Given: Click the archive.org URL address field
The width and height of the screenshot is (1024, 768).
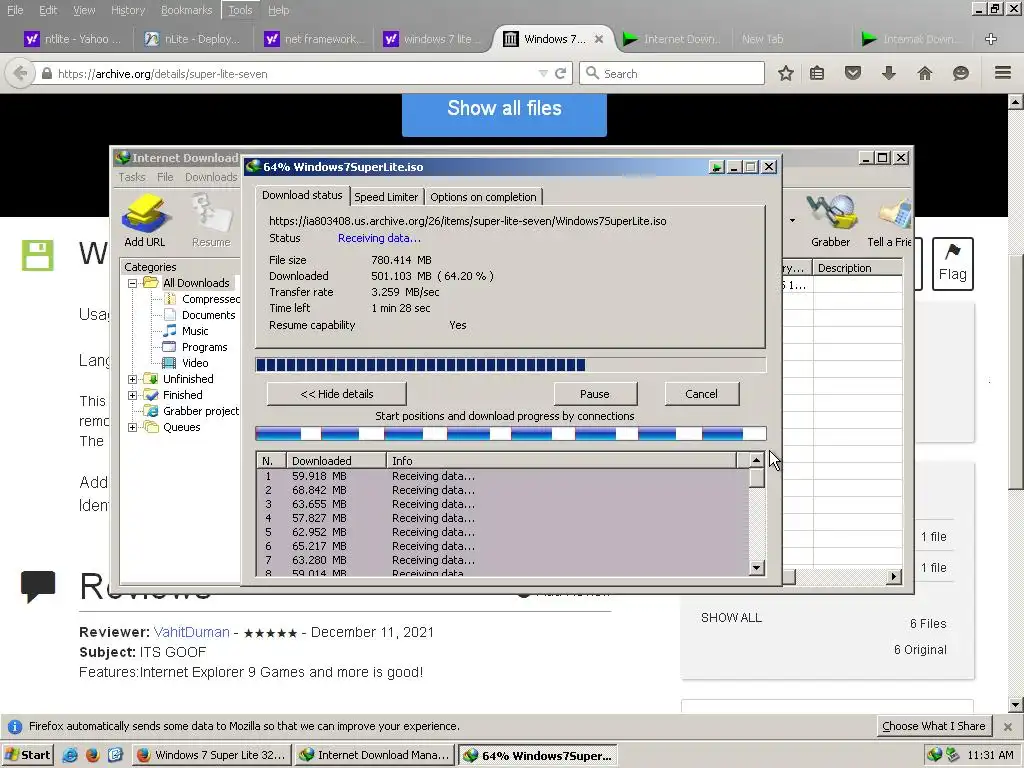Looking at the screenshot, I should tap(294, 74).
